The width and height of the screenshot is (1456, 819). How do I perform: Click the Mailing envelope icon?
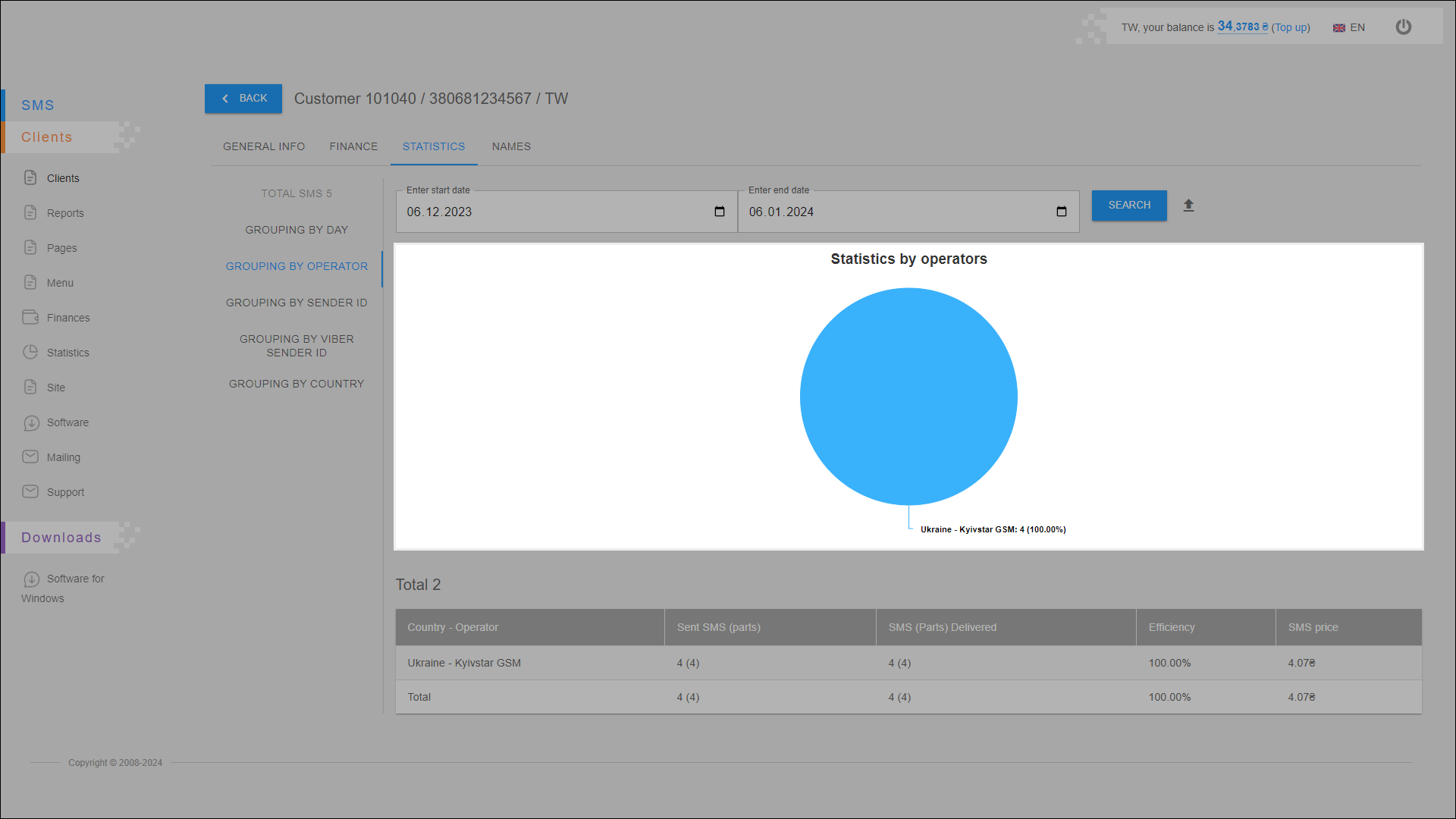tap(30, 457)
